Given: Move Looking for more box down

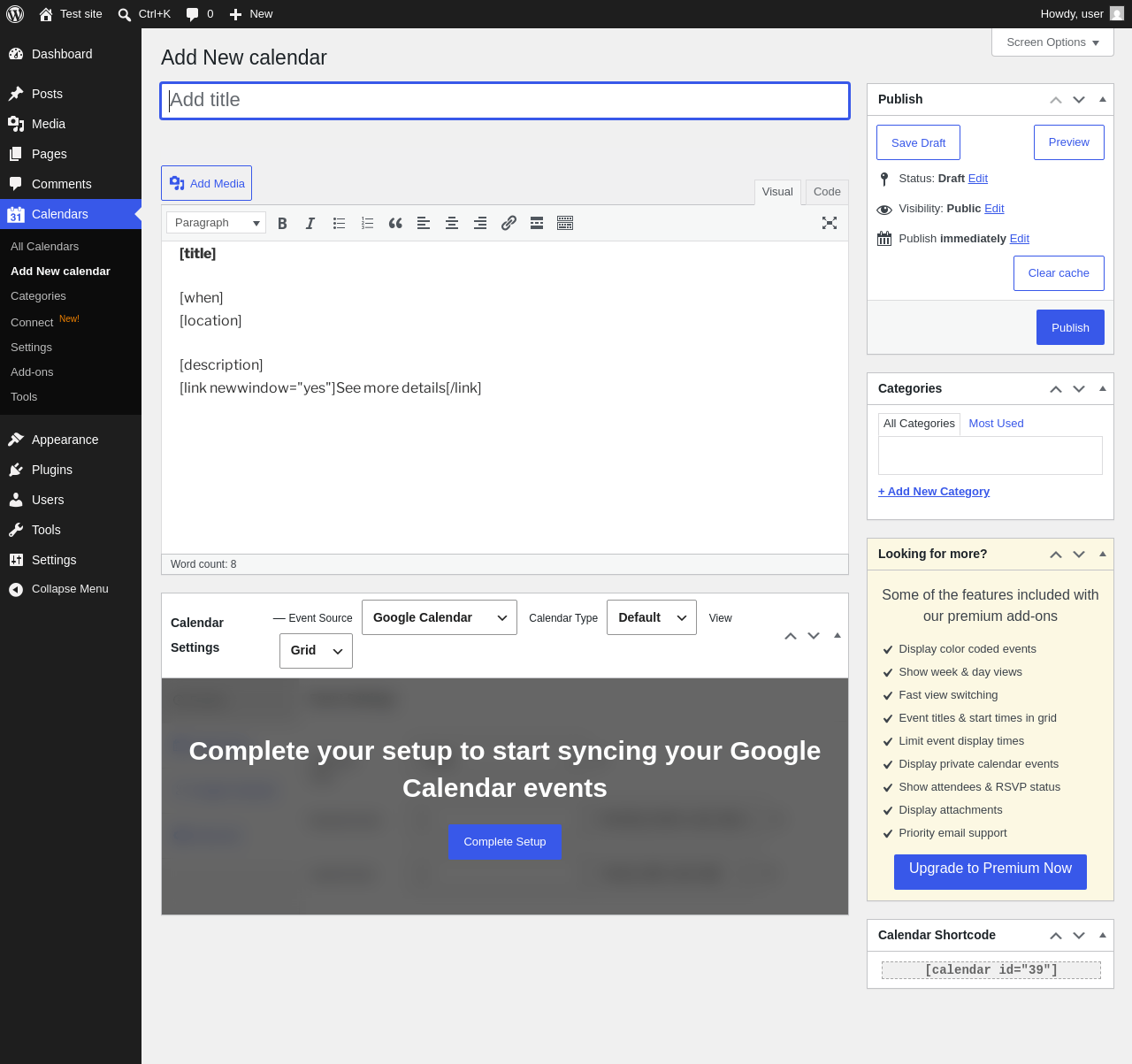Looking at the screenshot, I should (x=1079, y=555).
